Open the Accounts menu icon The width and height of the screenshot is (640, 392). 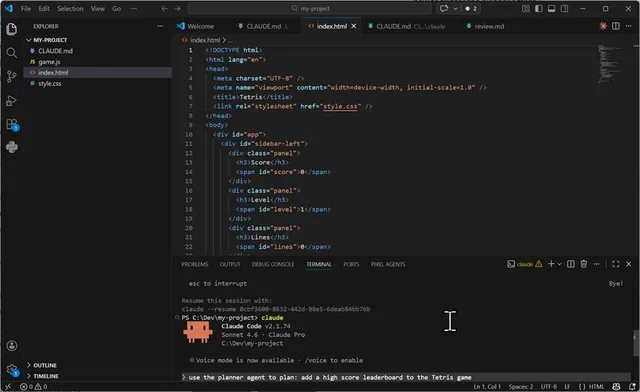[12, 346]
